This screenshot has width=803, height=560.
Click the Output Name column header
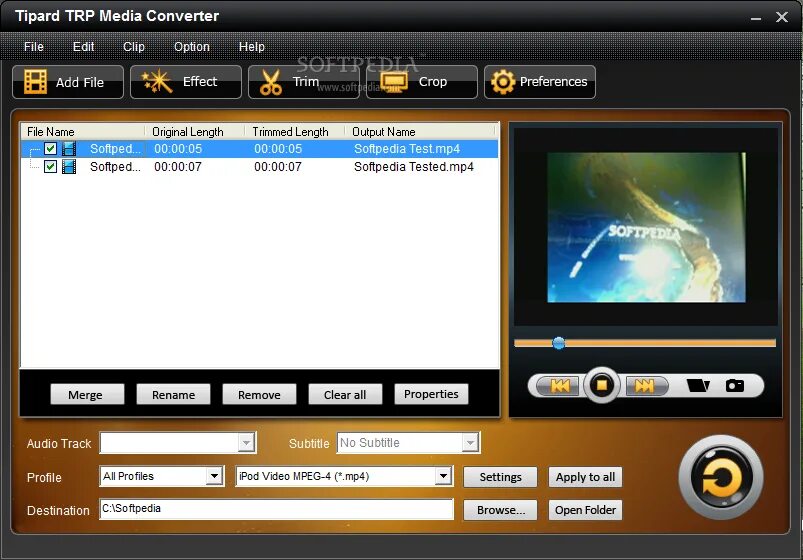[421, 132]
